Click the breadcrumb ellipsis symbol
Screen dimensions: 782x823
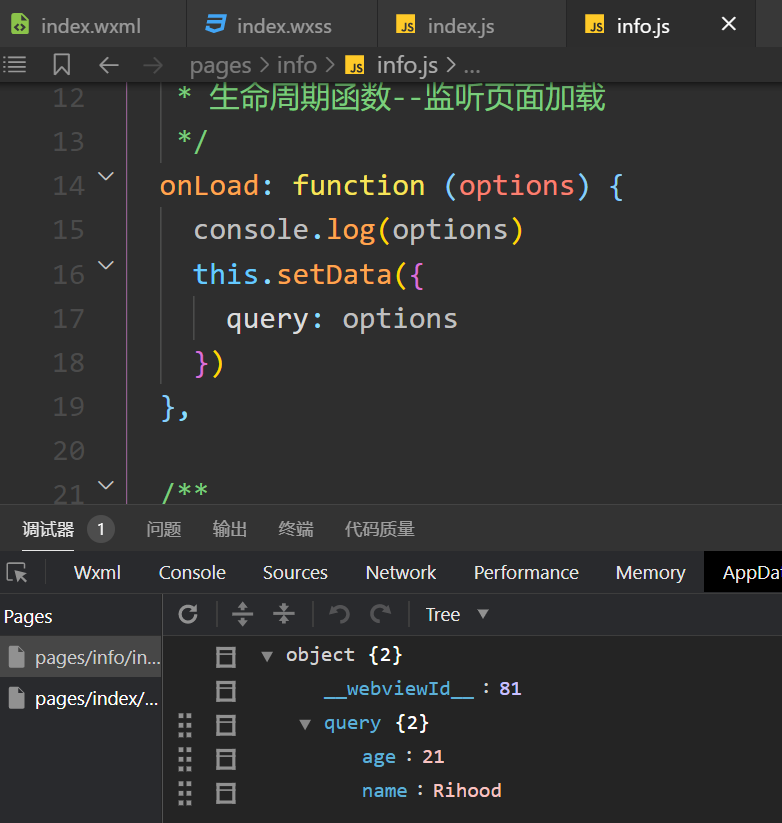[472, 67]
